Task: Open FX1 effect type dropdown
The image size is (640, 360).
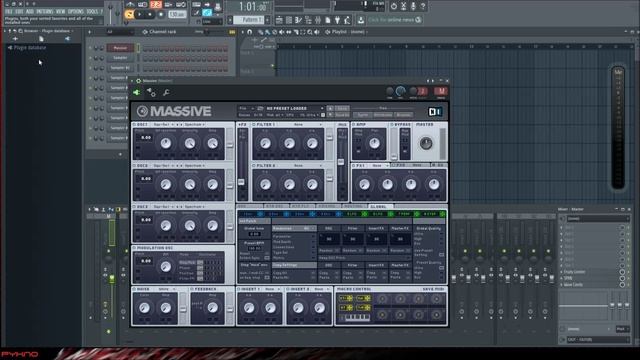Action: point(379,166)
